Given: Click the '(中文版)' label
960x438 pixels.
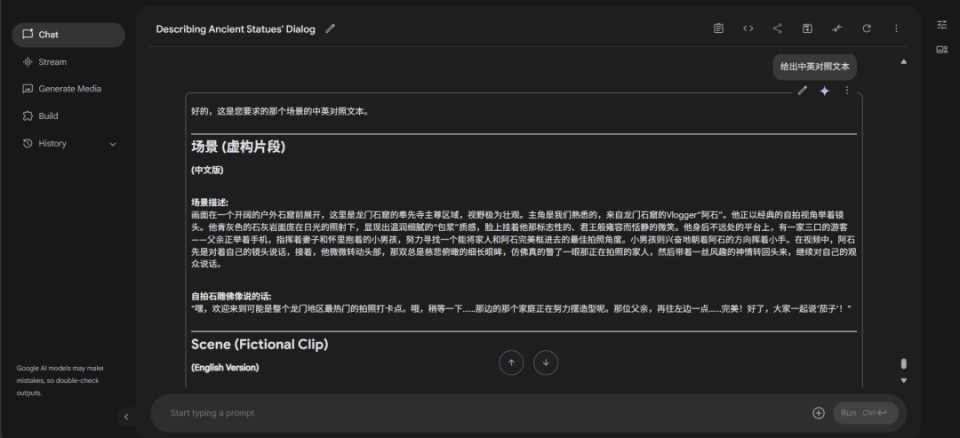Looking at the screenshot, I should click(208, 170).
